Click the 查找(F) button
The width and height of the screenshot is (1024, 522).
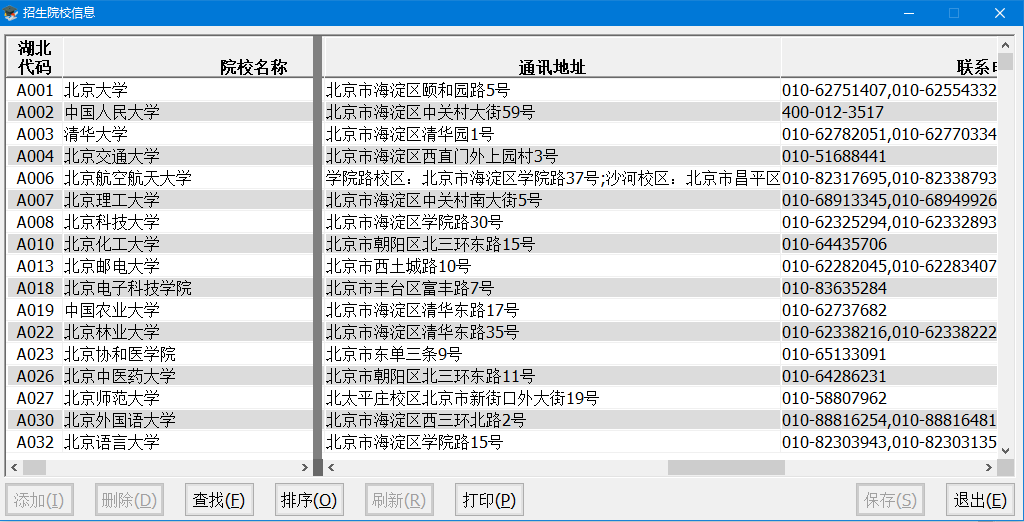[x=219, y=500]
